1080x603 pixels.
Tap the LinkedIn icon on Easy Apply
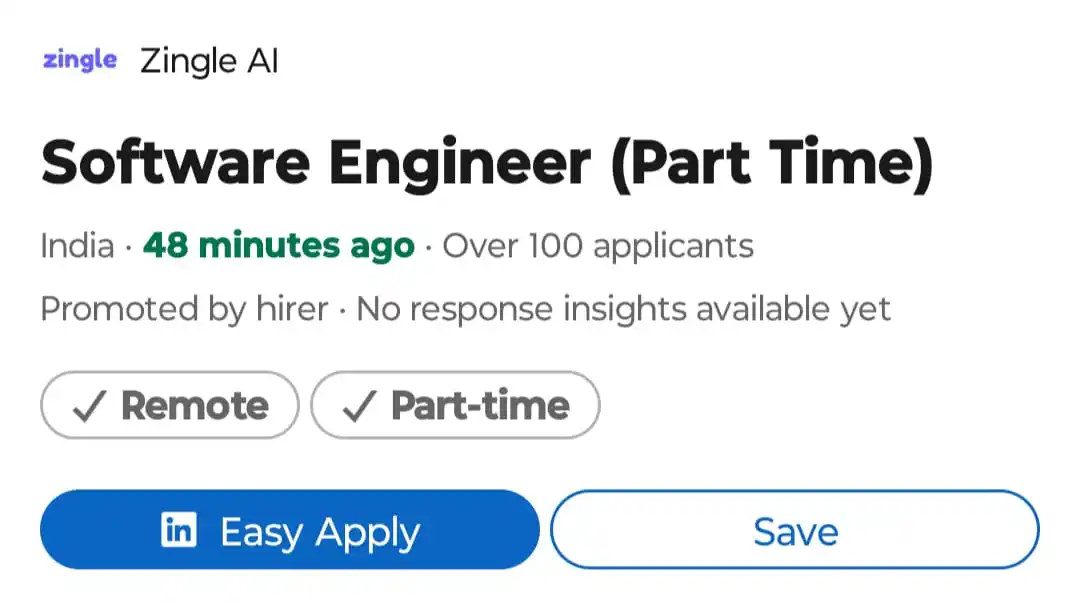point(179,530)
